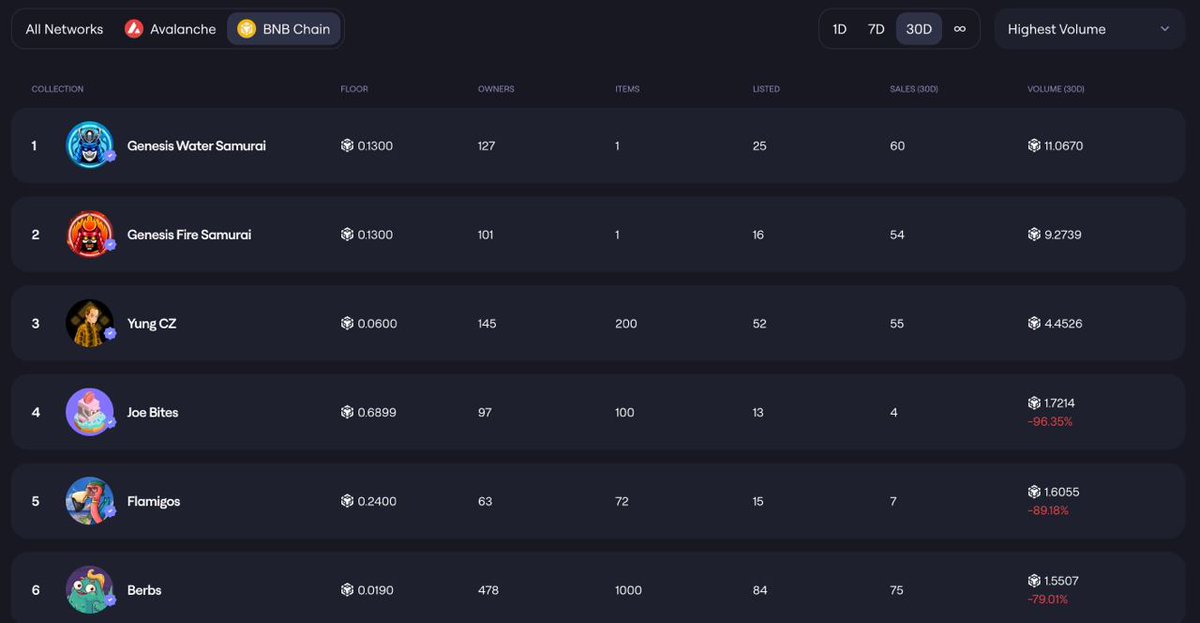The image size is (1200, 623).
Task: Click verified badge on Berbs
Action: coord(110,601)
